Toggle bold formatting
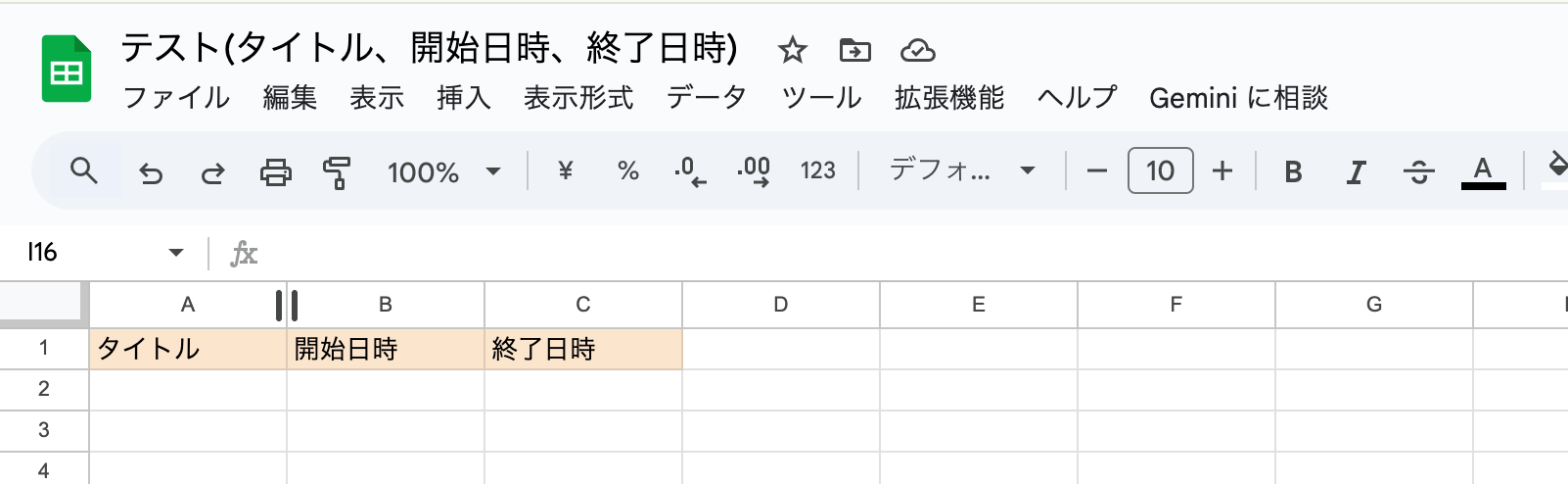 [1293, 172]
